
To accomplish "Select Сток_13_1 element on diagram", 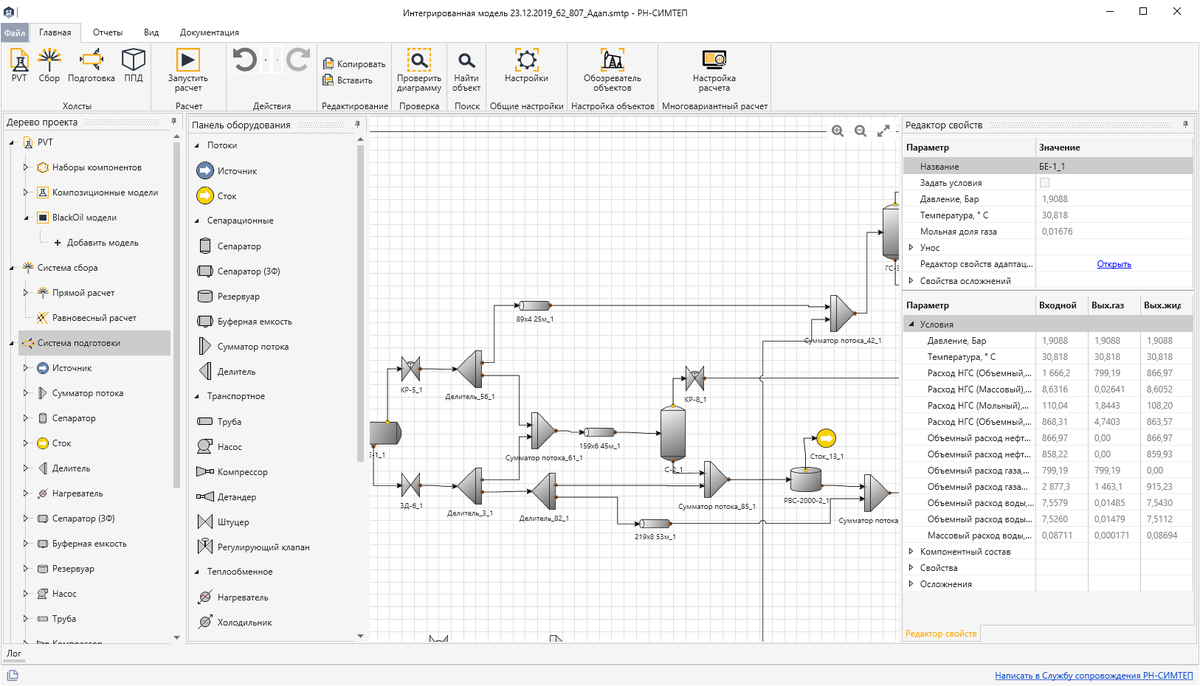I will (826, 439).
